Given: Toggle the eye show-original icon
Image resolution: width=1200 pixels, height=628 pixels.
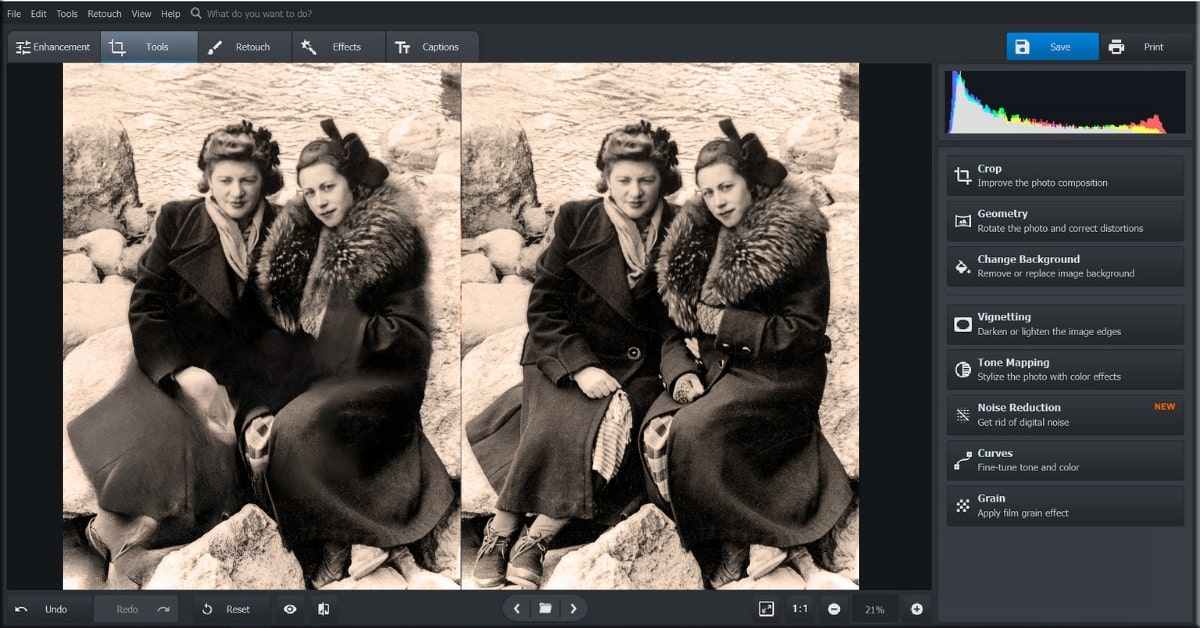Looking at the screenshot, I should point(290,609).
